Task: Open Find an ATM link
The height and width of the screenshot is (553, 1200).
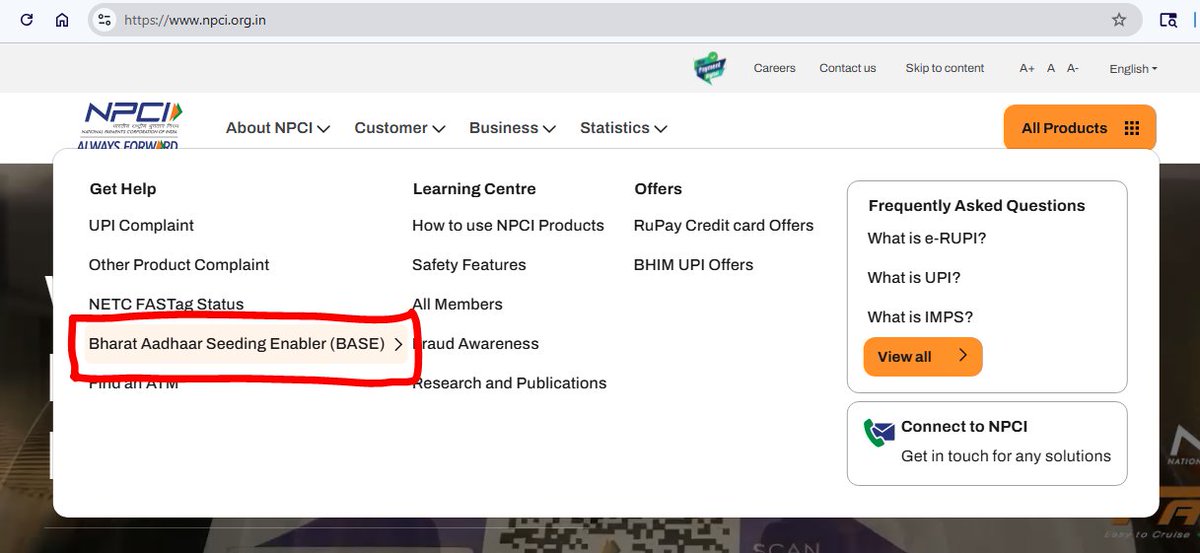Action: 133,383
